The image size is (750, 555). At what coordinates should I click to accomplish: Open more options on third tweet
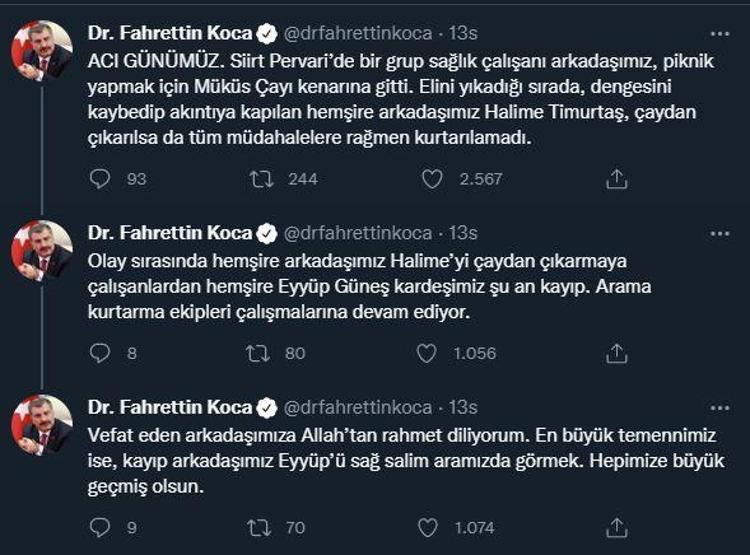point(718,407)
